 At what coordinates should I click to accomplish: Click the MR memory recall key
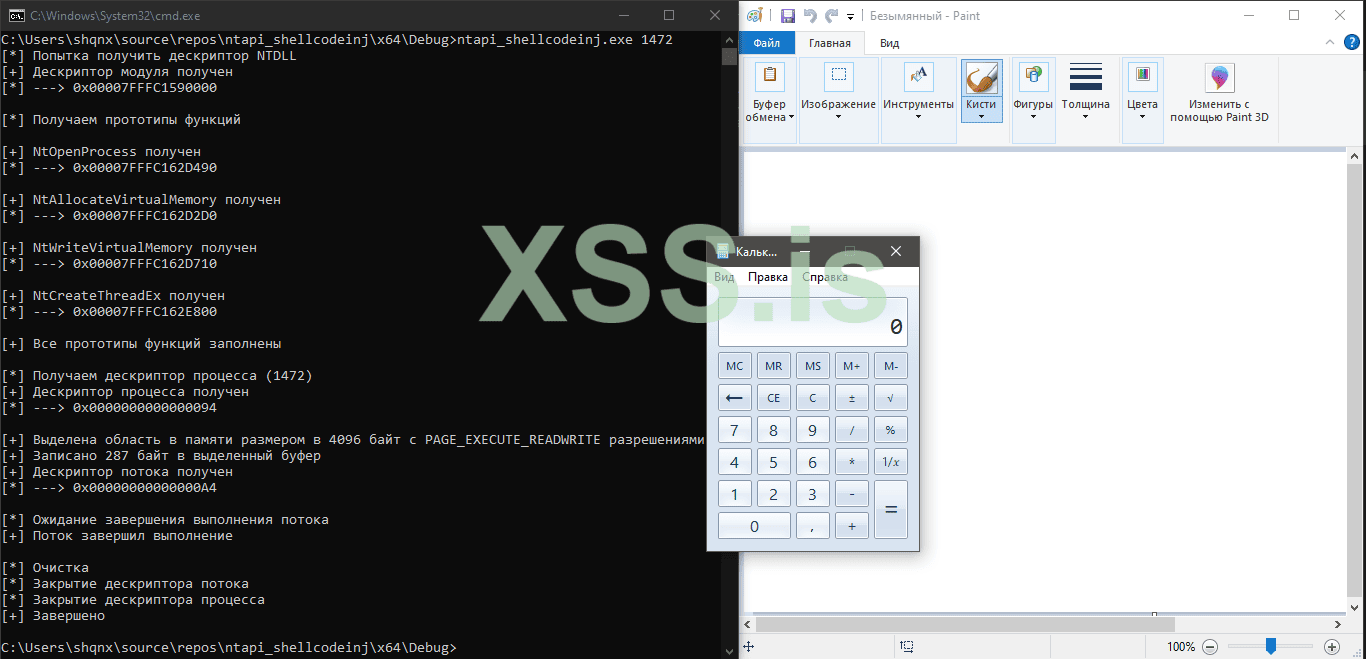coord(774,366)
